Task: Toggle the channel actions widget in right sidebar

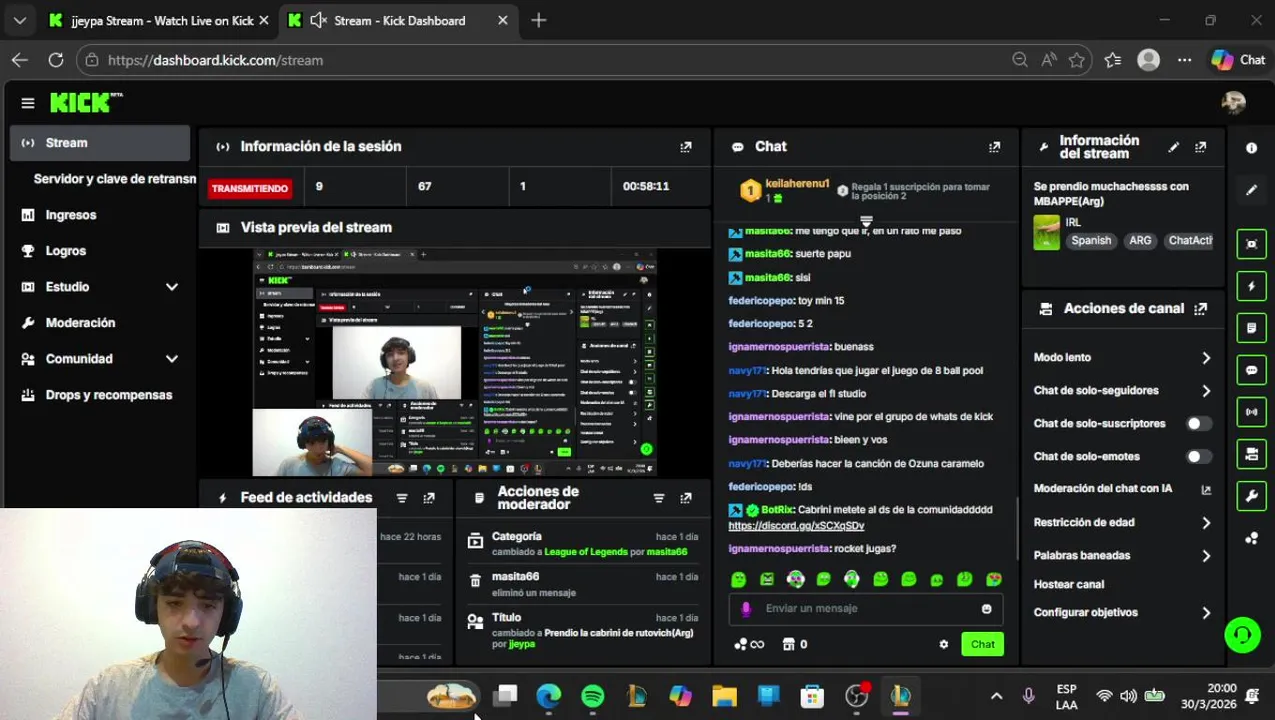Action: point(1251,454)
